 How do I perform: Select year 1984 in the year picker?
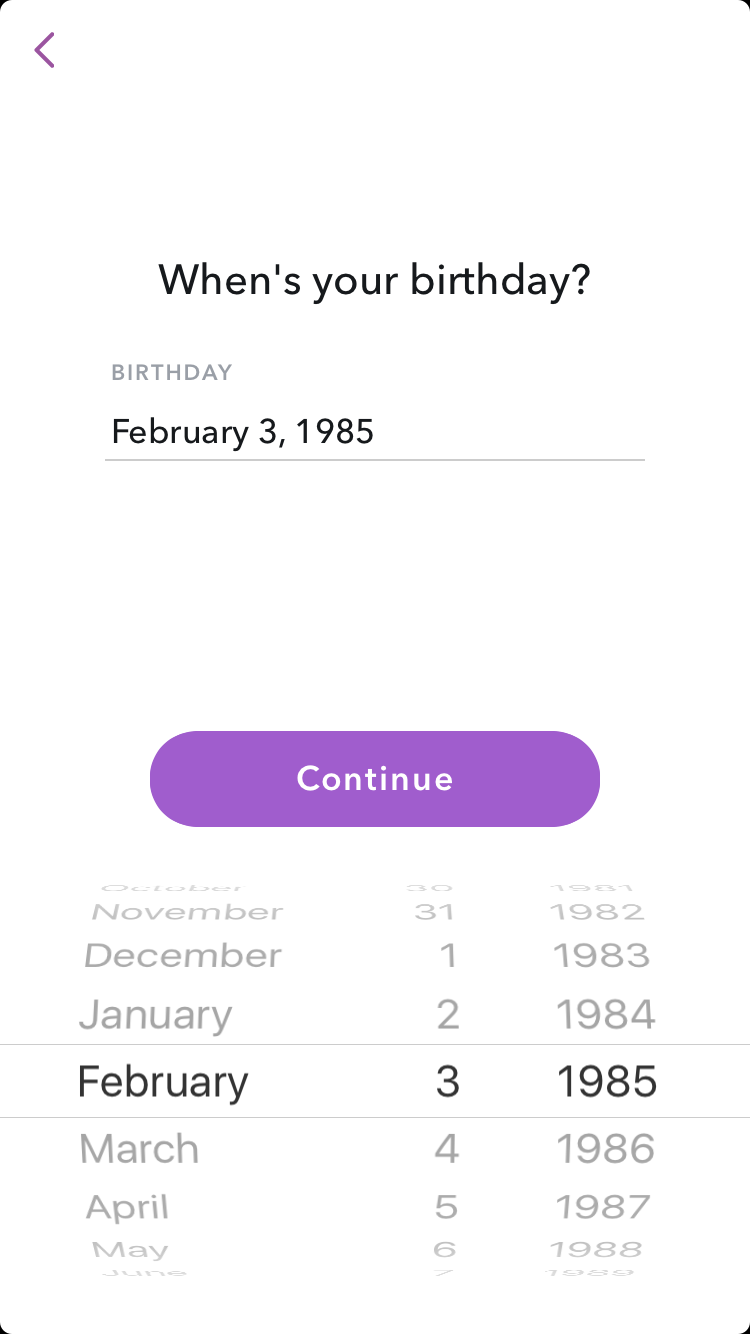pos(605,1015)
